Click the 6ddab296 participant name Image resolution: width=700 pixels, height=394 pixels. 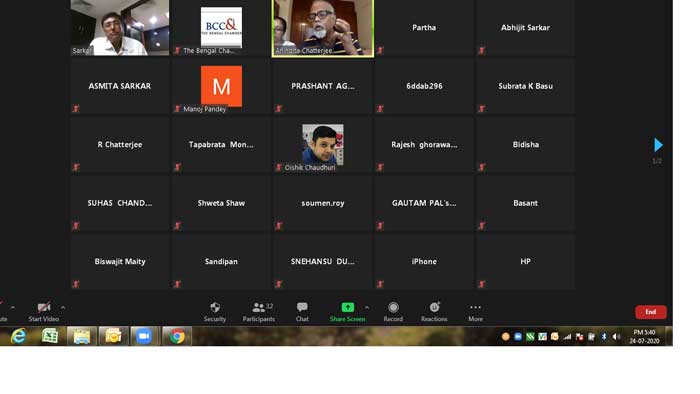tap(424, 86)
